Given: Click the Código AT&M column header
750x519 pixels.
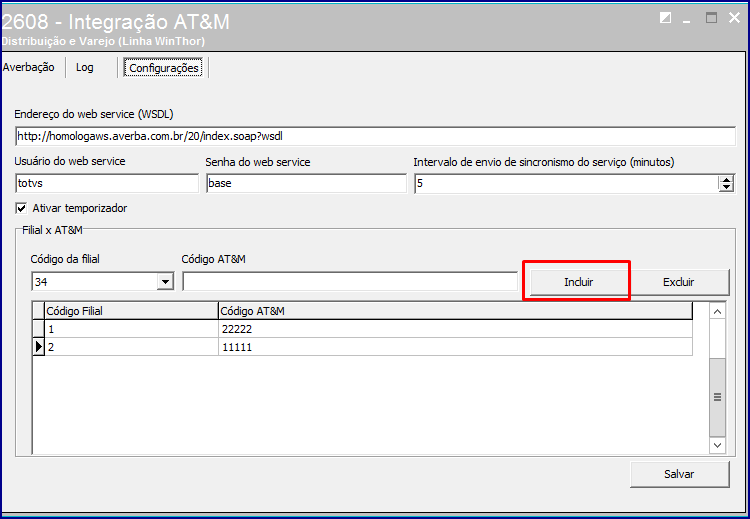Looking at the screenshot, I should (455, 311).
